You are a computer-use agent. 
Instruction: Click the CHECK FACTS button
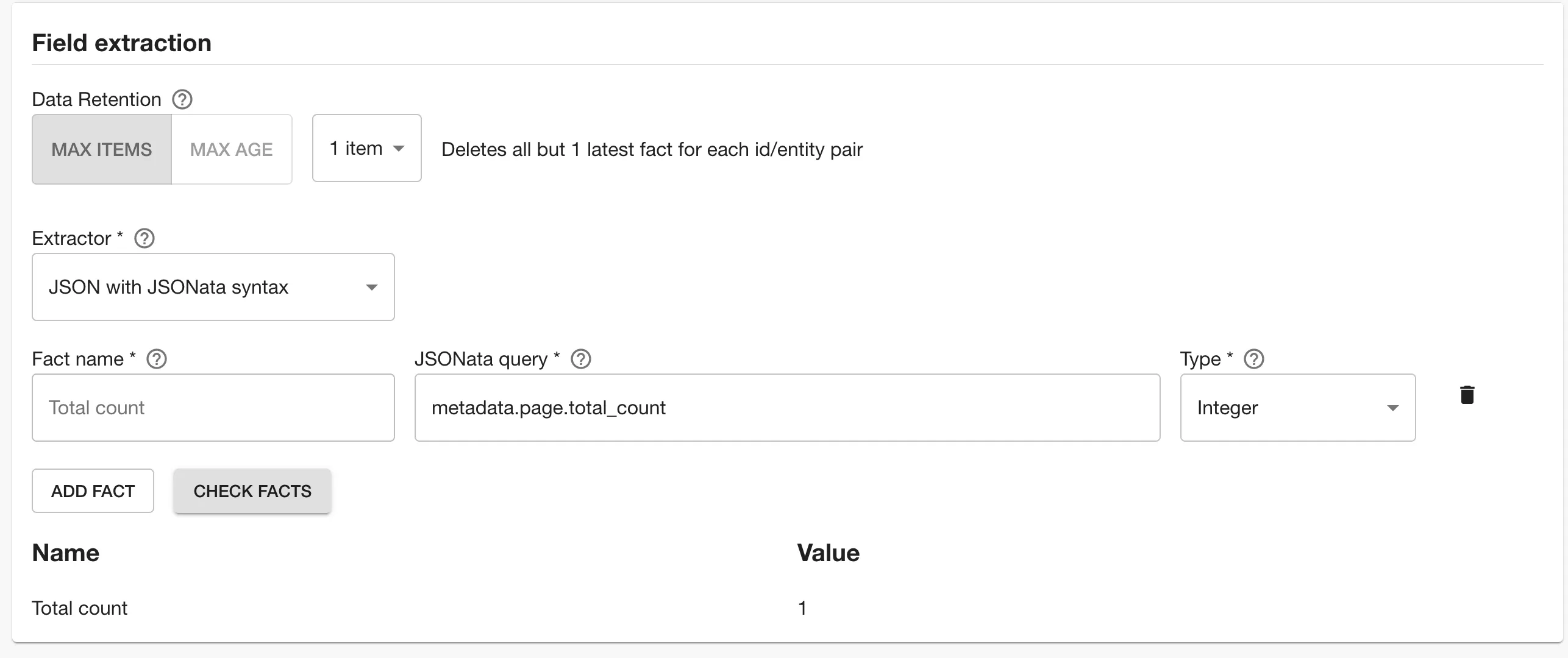point(252,491)
